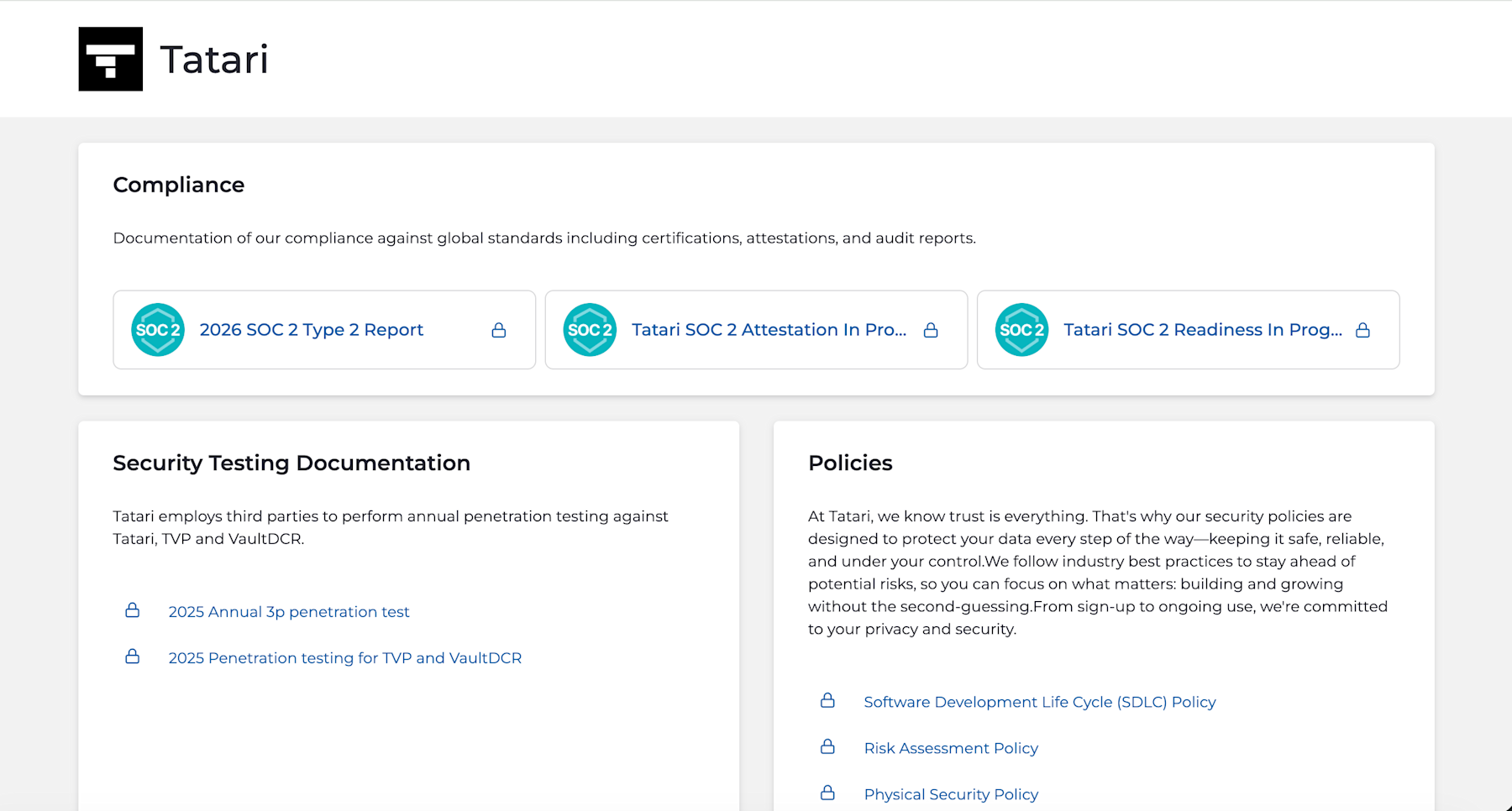Viewport: 1512px width, 811px height.
Task: Open Tatari SOC 2 Readiness In Progress document
Action: [x=1203, y=330]
